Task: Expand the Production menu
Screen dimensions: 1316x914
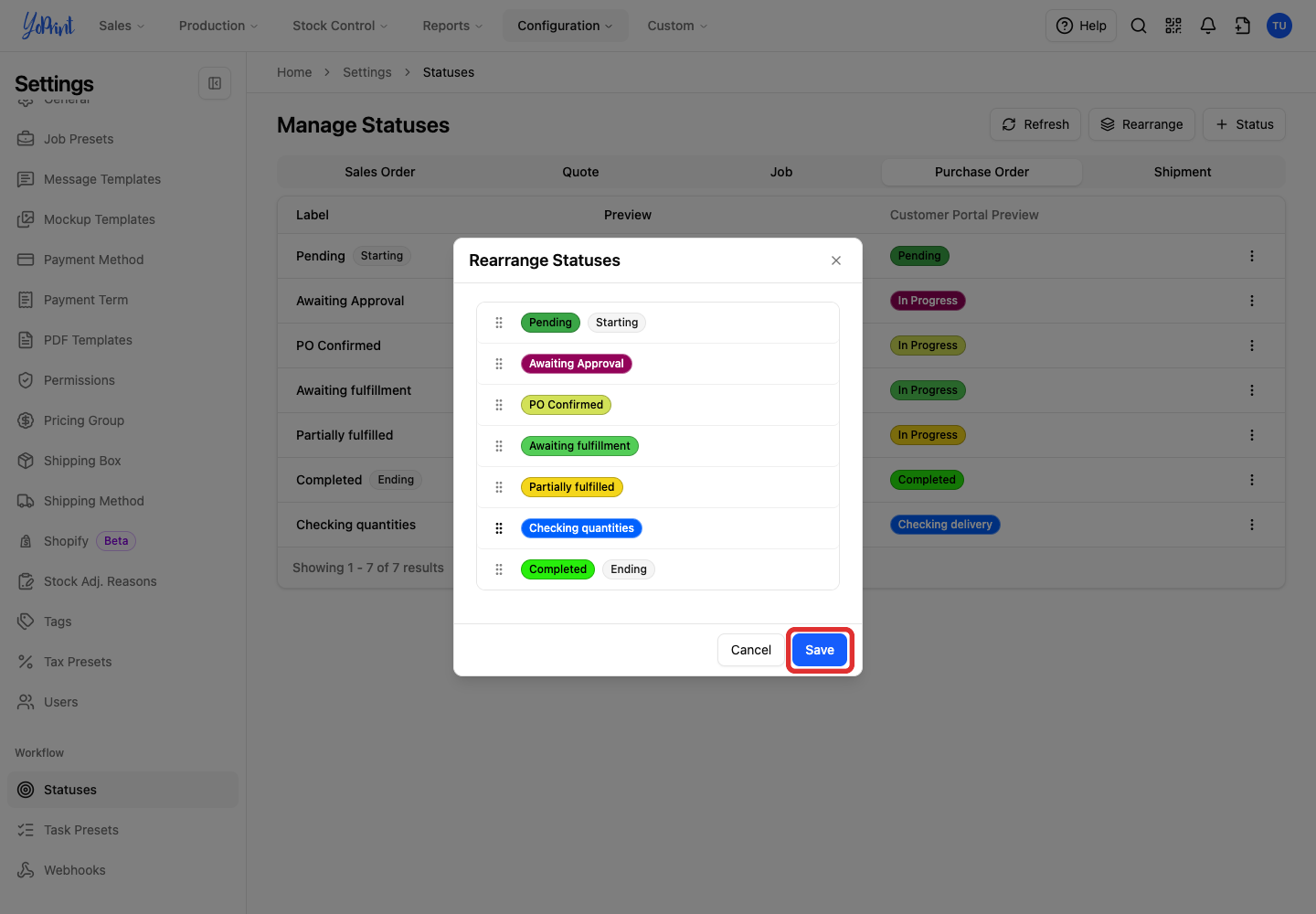Action: (x=218, y=26)
